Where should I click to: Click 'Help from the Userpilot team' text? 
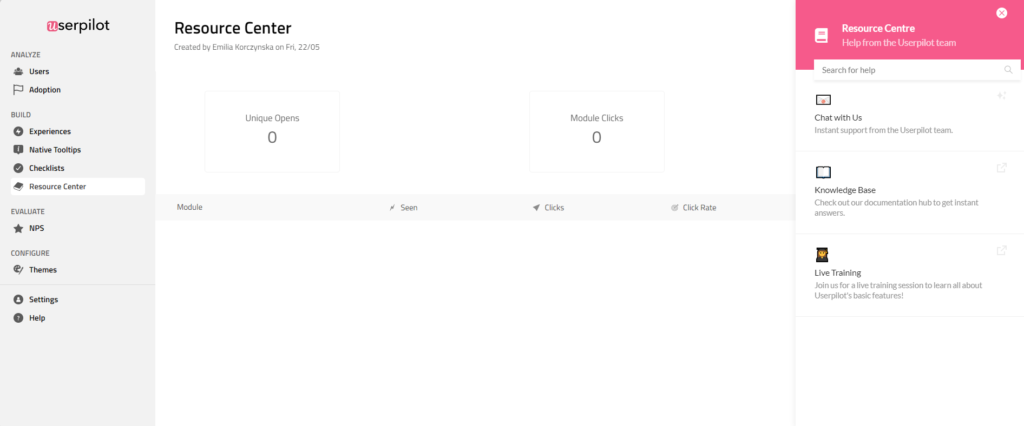[x=899, y=42]
